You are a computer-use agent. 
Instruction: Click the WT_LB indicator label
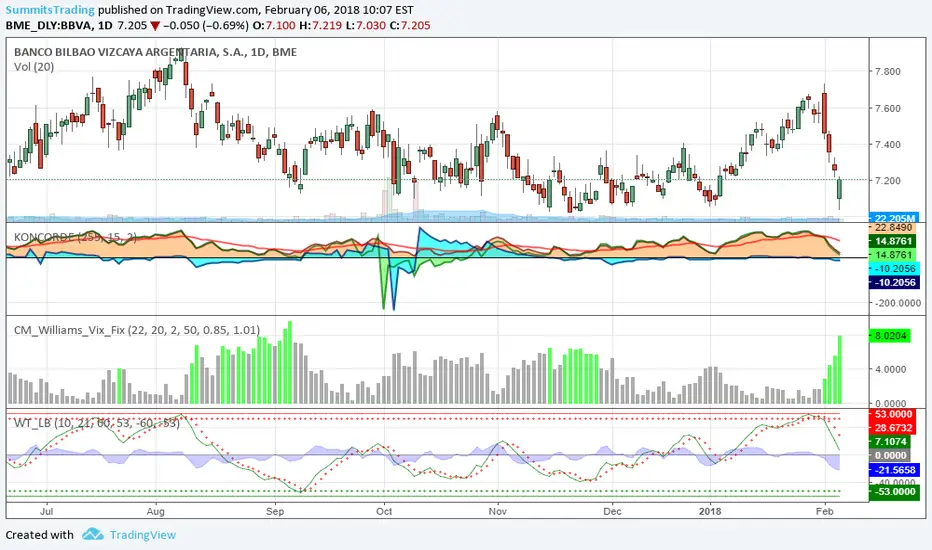pos(96,423)
